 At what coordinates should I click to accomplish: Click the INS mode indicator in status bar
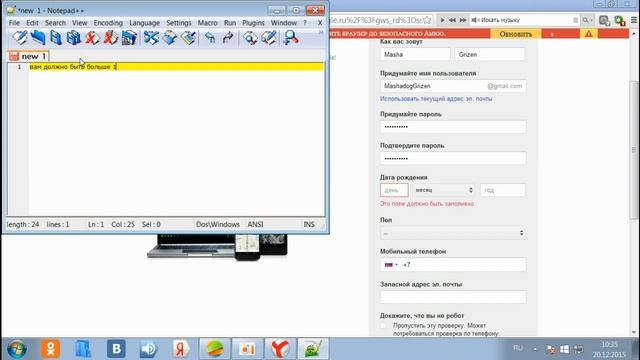pyautogui.click(x=309, y=224)
